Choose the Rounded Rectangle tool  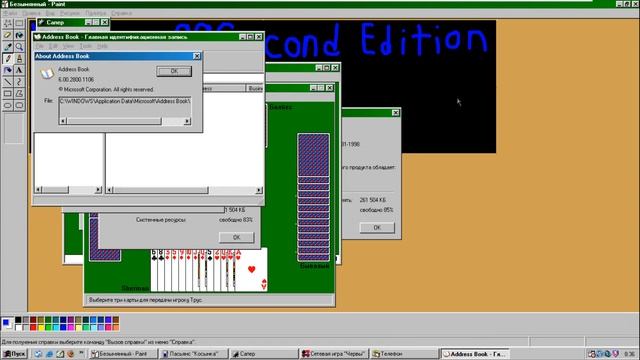click(x=19, y=105)
